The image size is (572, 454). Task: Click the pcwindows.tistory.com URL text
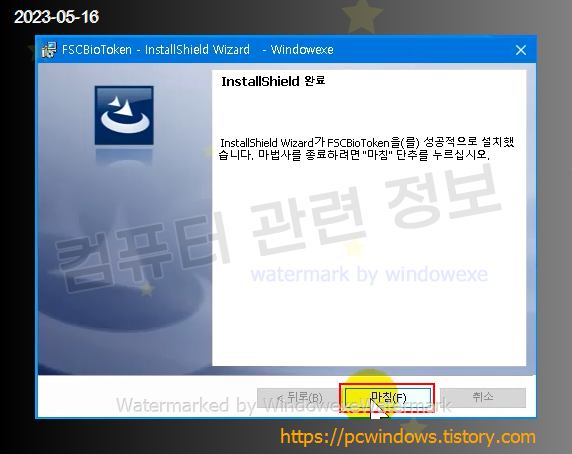click(x=408, y=436)
